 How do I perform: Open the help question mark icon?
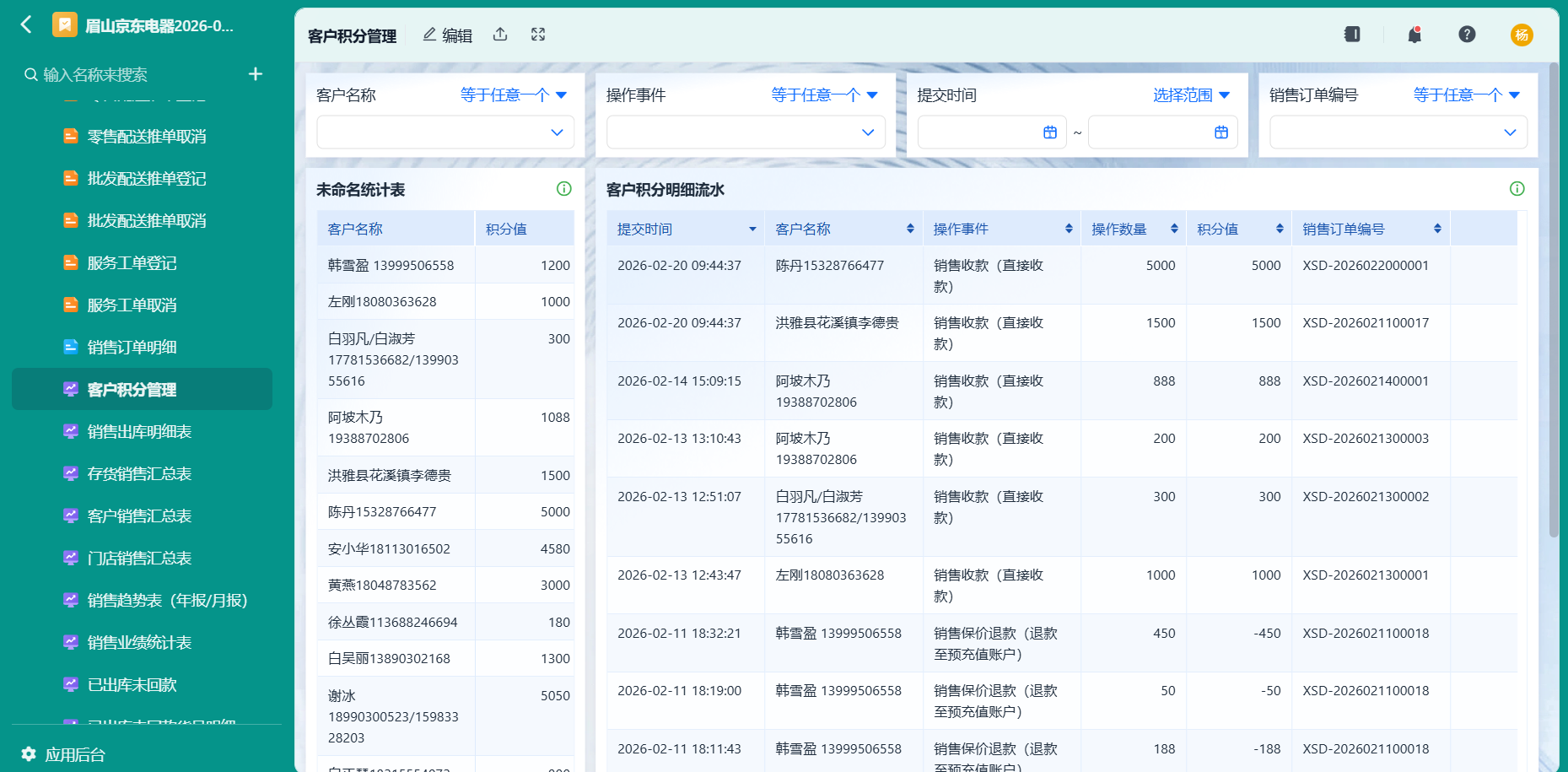(x=1467, y=35)
